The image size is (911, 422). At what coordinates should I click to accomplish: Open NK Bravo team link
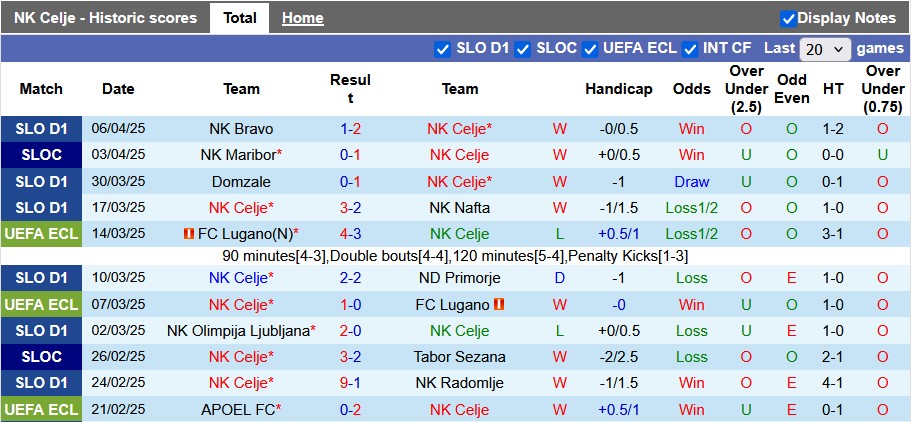241,129
